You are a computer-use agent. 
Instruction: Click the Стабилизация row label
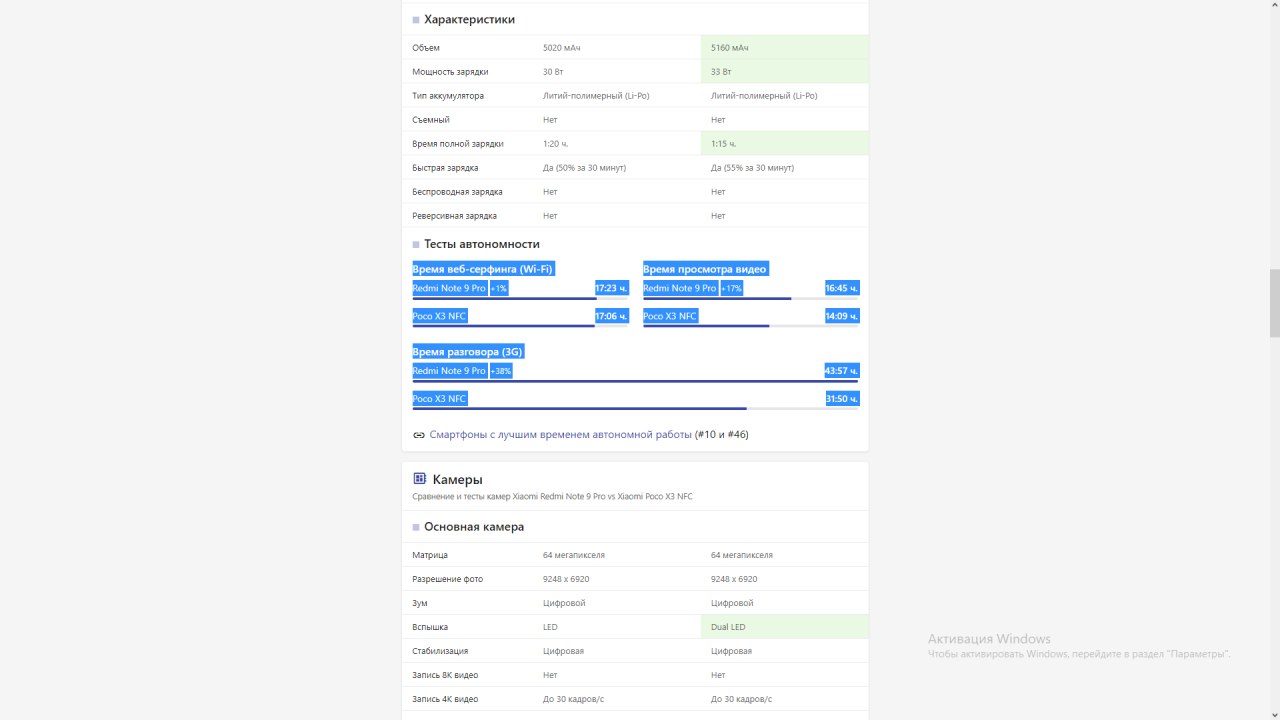click(x=441, y=651)
